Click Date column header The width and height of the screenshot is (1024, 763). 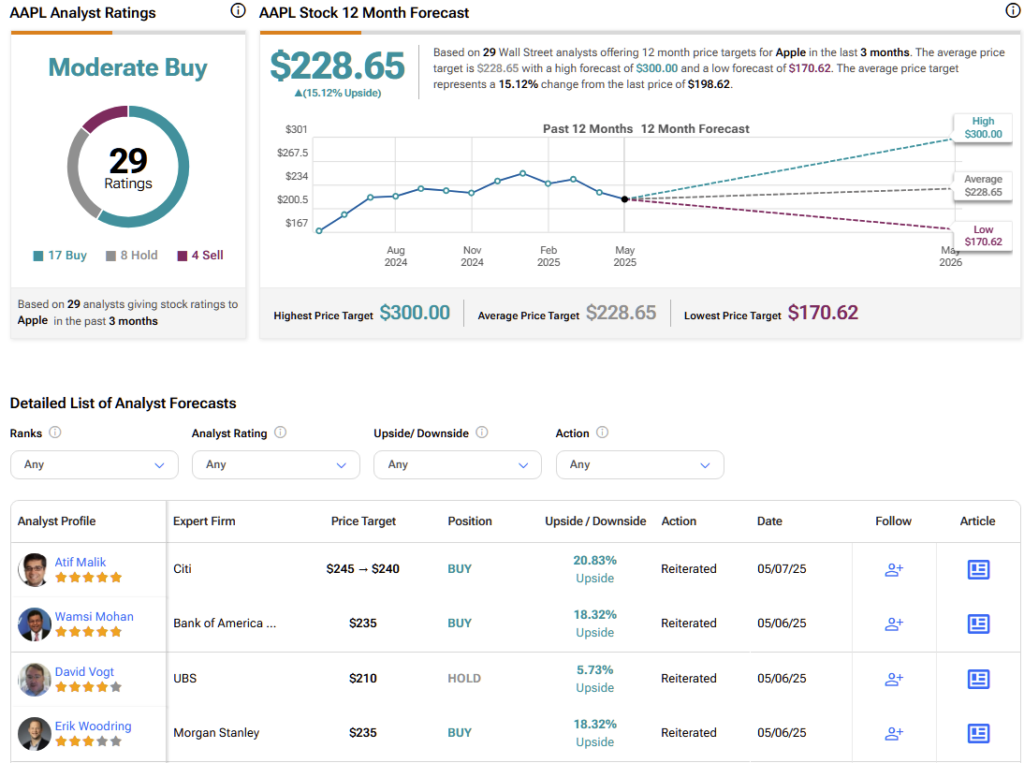(x=769, y=521)
